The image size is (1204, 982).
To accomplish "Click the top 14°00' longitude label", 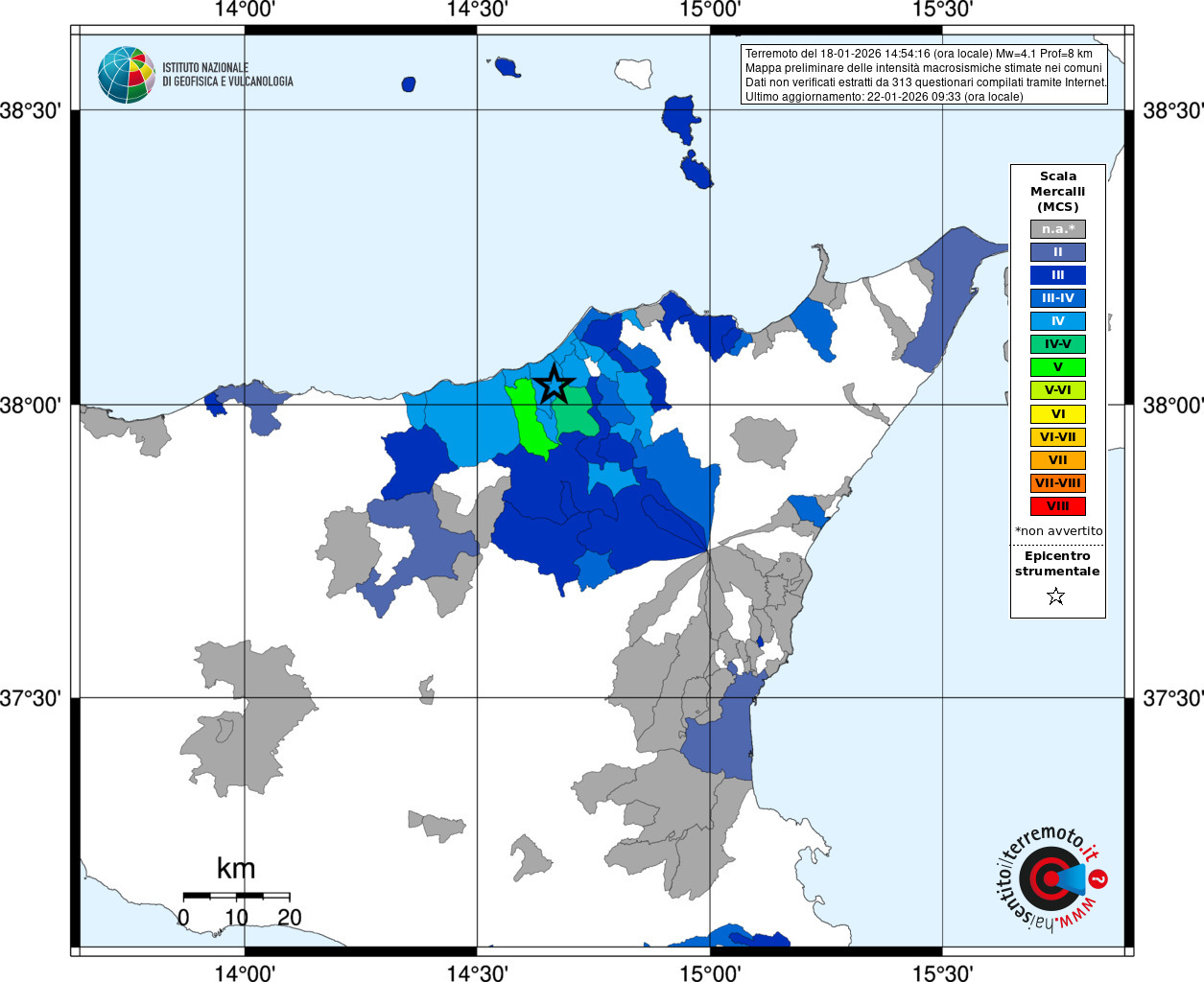I will point(245,10).
